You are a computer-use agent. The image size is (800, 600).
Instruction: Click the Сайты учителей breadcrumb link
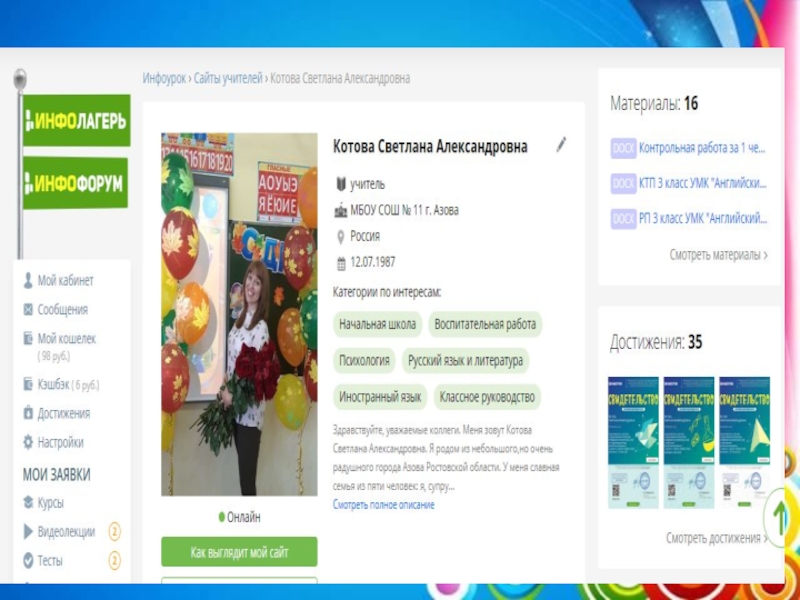tap(228, 79)
